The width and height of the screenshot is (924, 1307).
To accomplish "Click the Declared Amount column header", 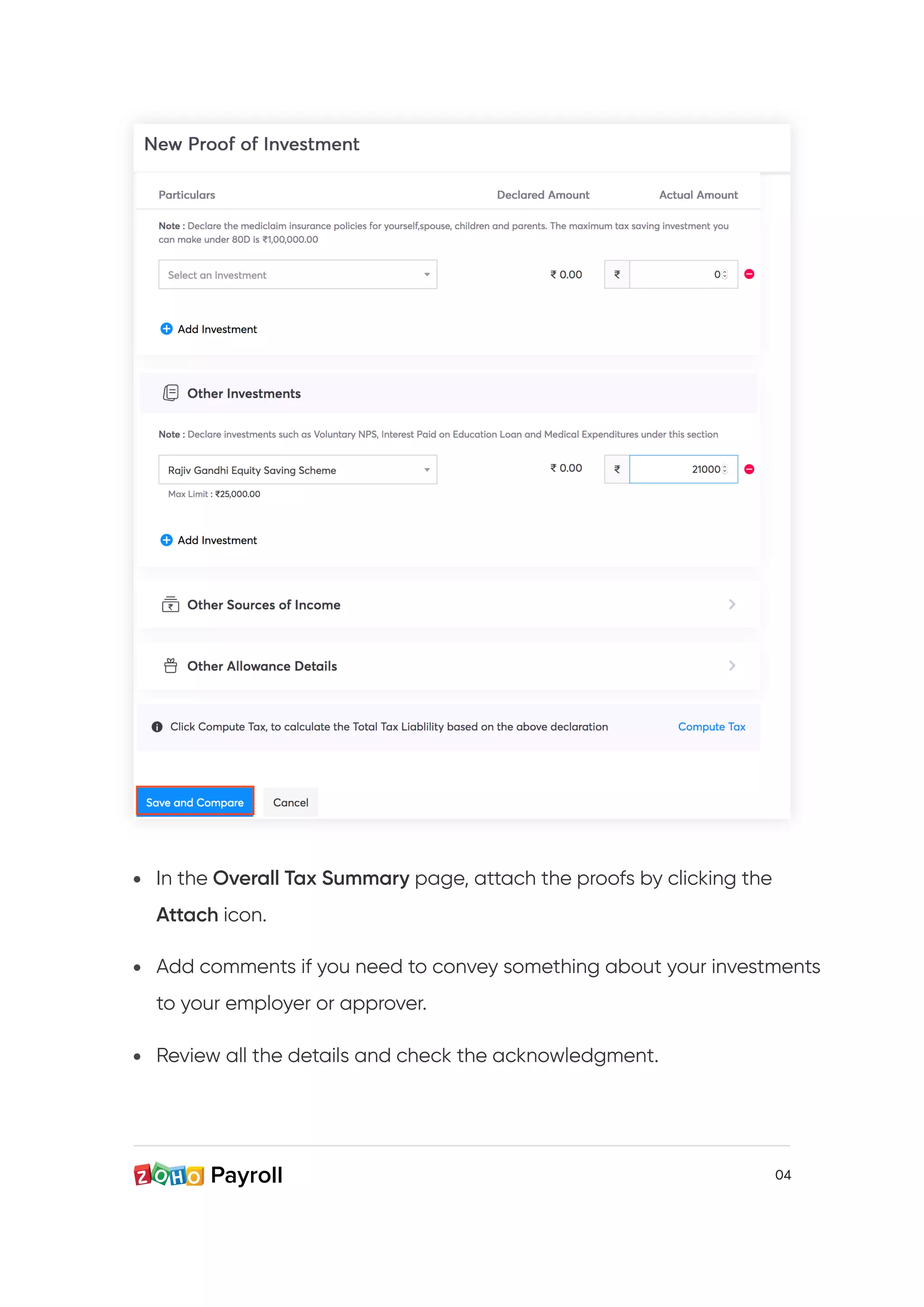I will pos(543,195).
